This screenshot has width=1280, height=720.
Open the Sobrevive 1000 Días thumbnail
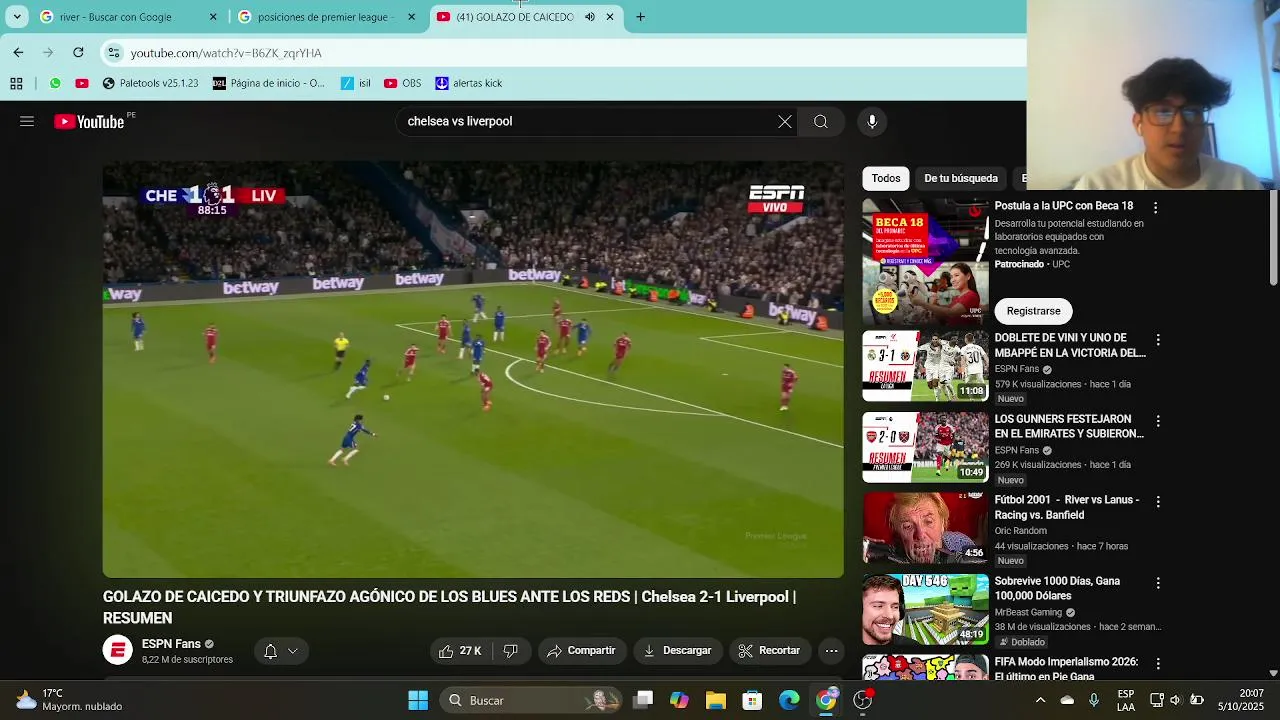925,609
